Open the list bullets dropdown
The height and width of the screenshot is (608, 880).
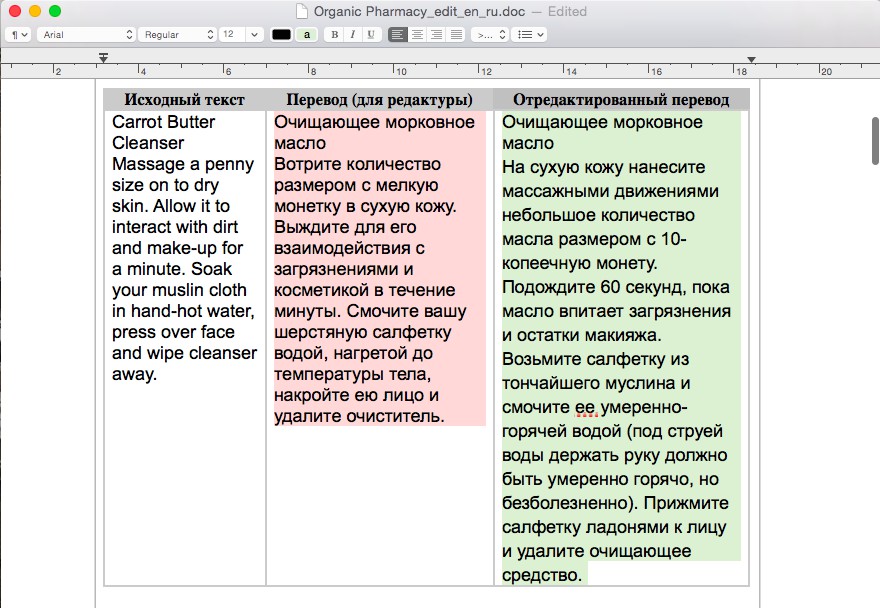pyautogui.click(x=529, y=34)
